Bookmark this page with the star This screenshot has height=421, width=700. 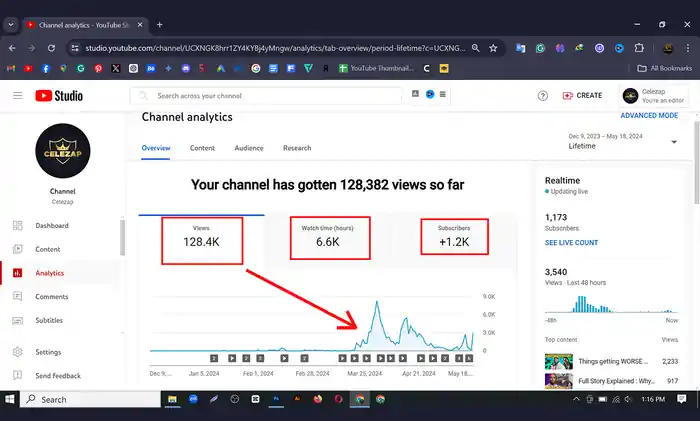point(493,48)
